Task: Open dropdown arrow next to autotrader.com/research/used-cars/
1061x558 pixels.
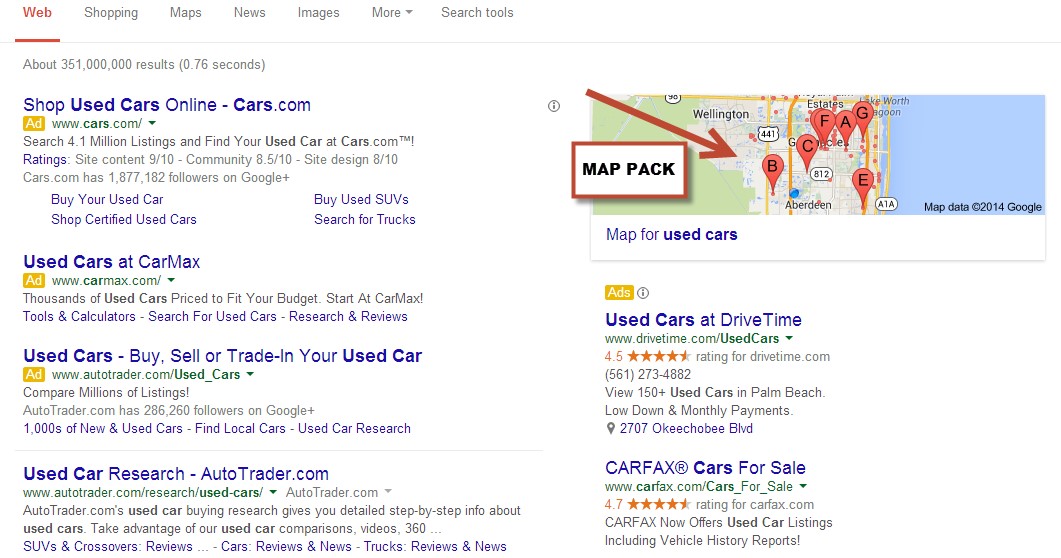Action: click(273, 492)
